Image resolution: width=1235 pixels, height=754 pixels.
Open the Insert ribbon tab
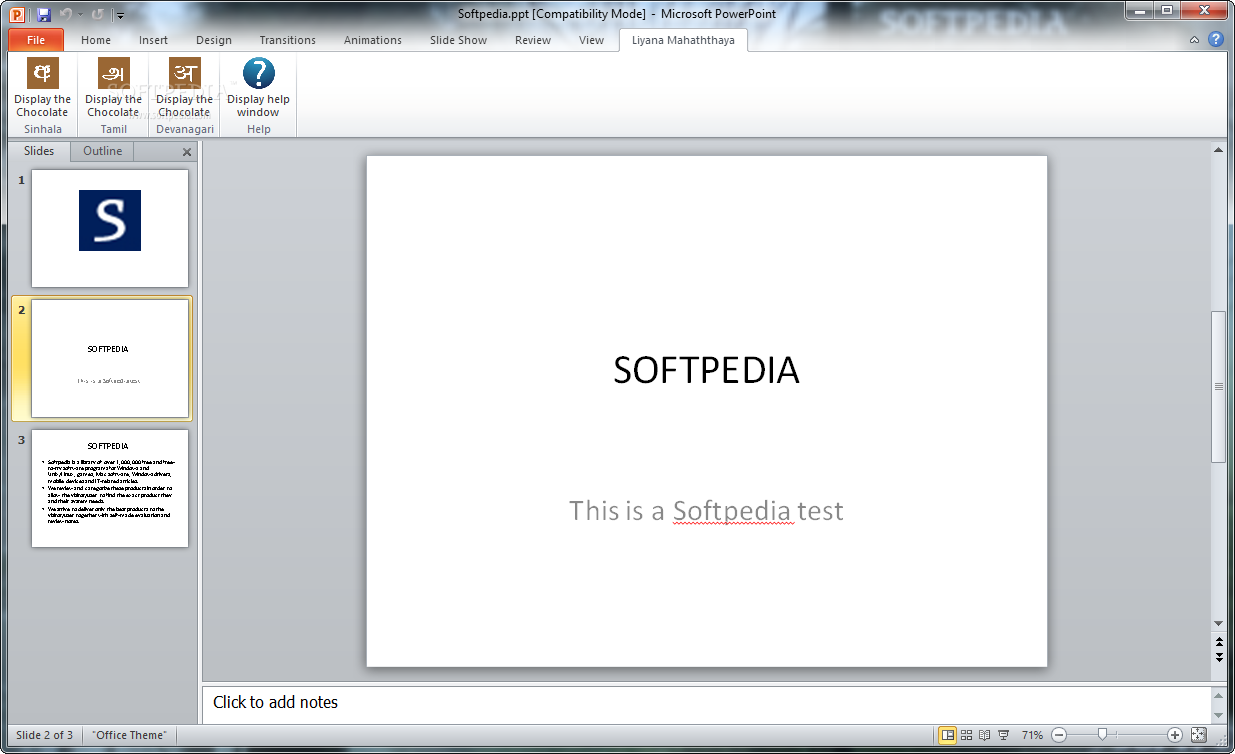153,40
